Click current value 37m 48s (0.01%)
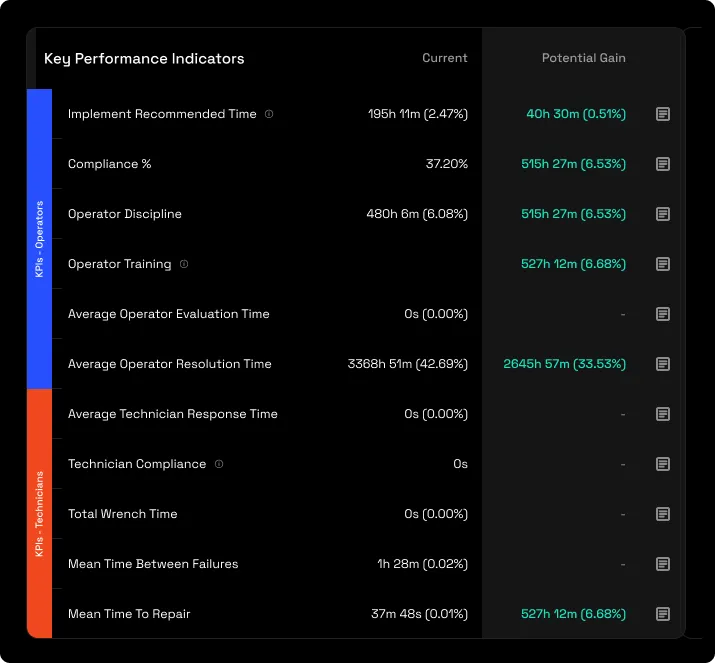Viewport: 715px width, 663px height. point(419,614)
